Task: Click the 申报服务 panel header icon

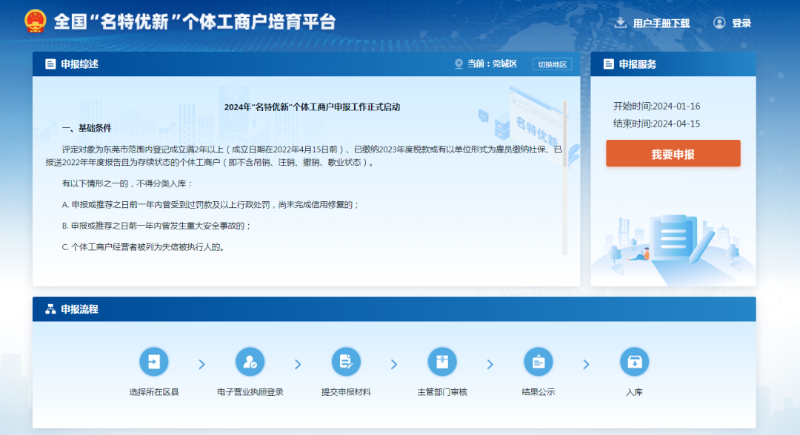Action: tap(607, 64)
